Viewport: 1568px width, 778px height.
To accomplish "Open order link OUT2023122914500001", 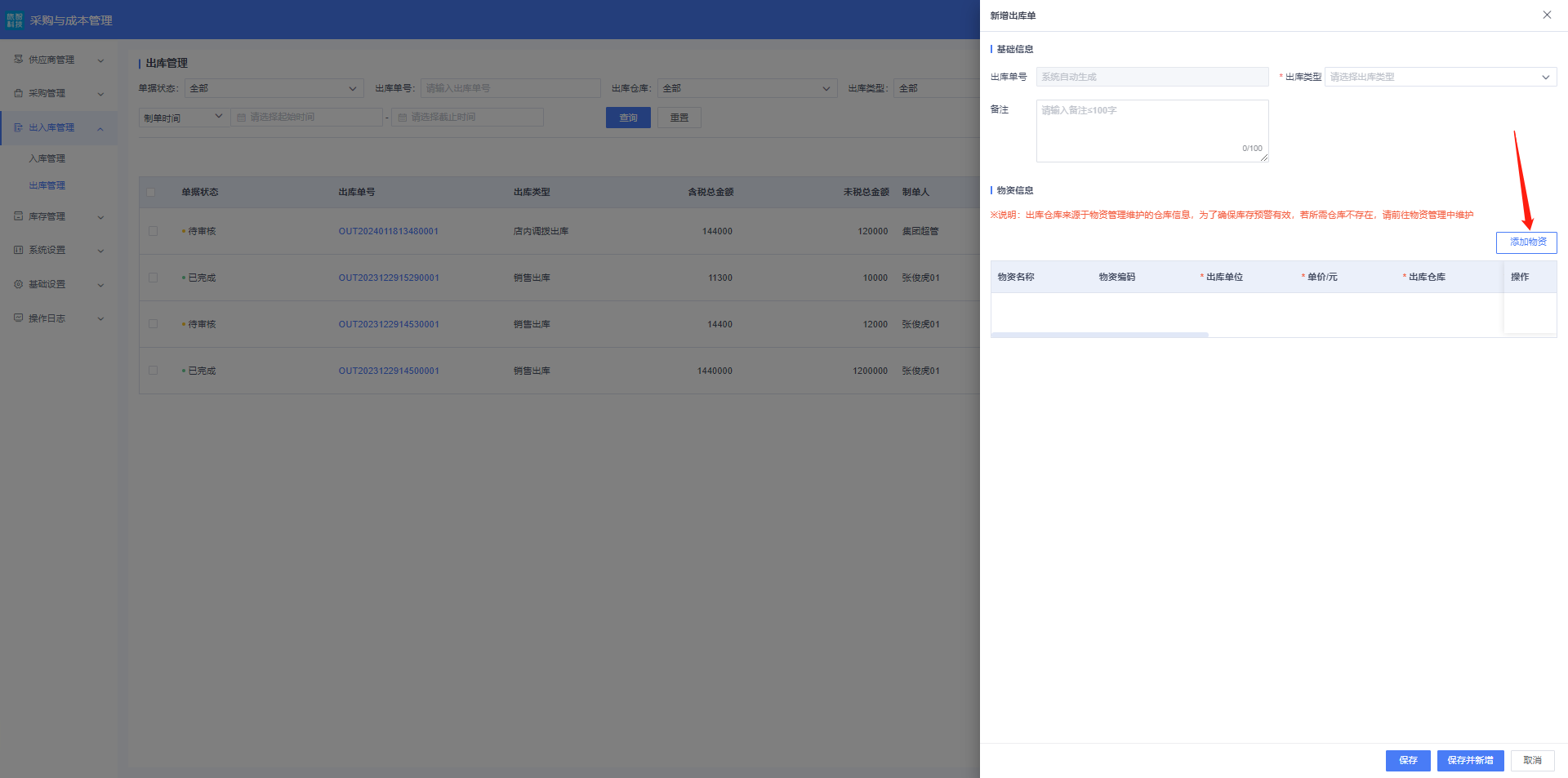I will [x=389, y=371].
